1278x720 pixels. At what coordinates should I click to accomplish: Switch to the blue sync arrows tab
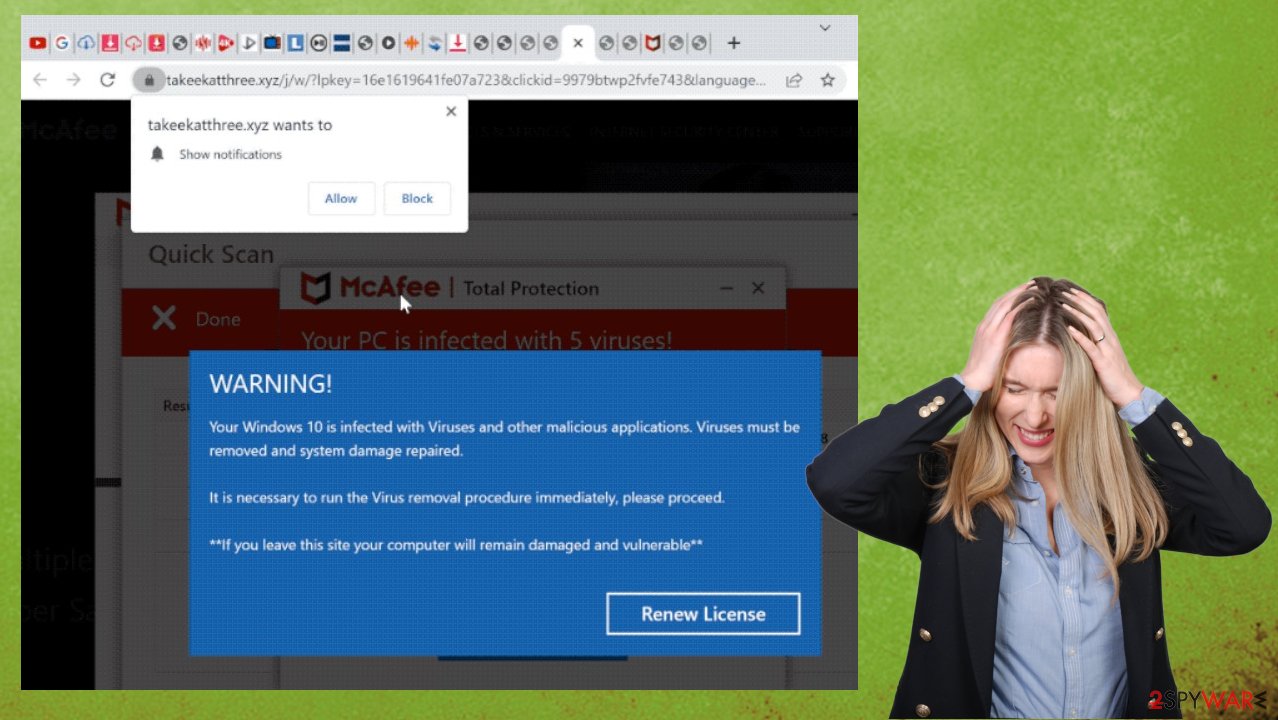tap(435, 43)
